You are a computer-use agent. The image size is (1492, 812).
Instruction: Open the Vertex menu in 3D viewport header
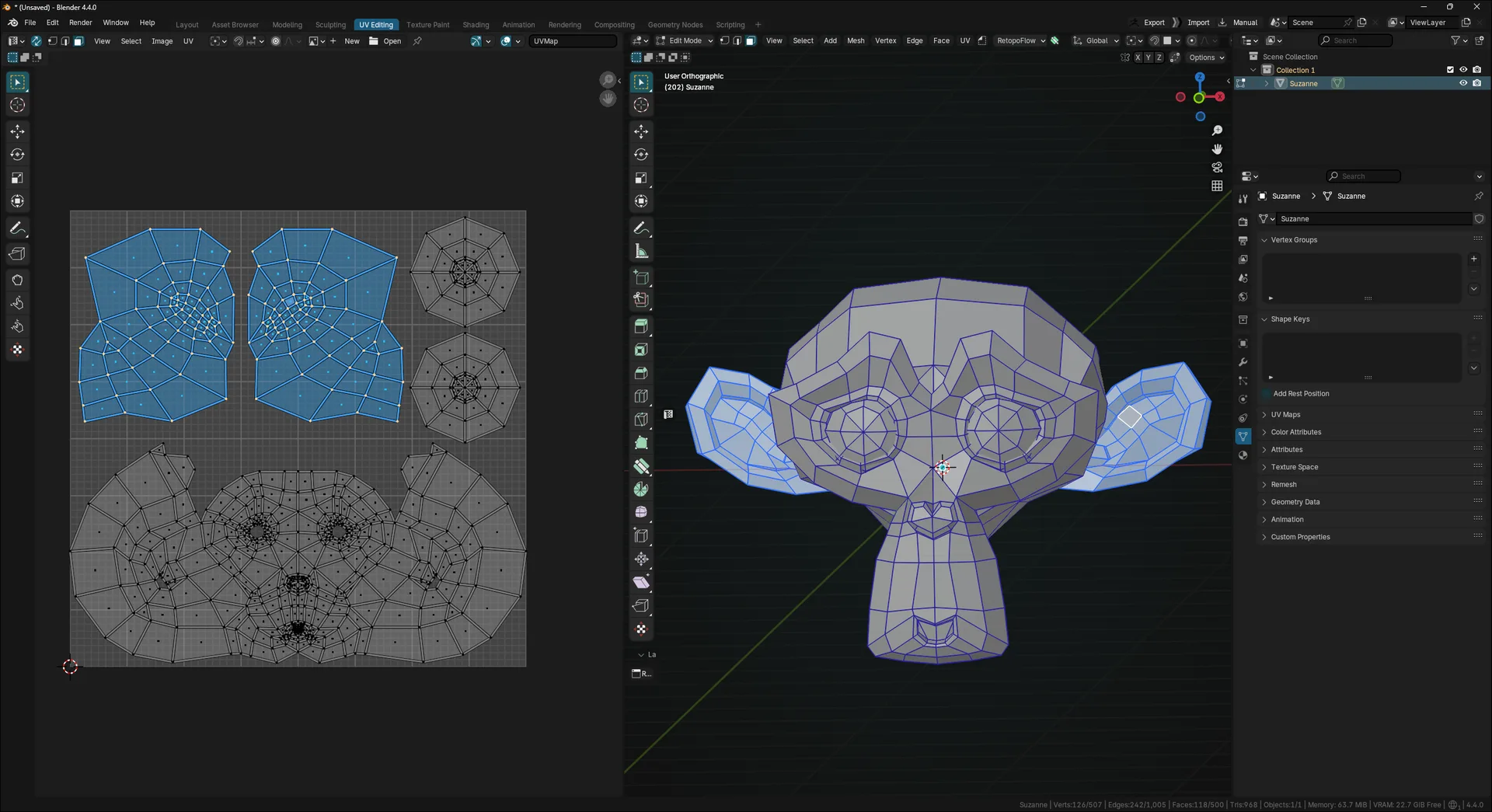[885, 41]
